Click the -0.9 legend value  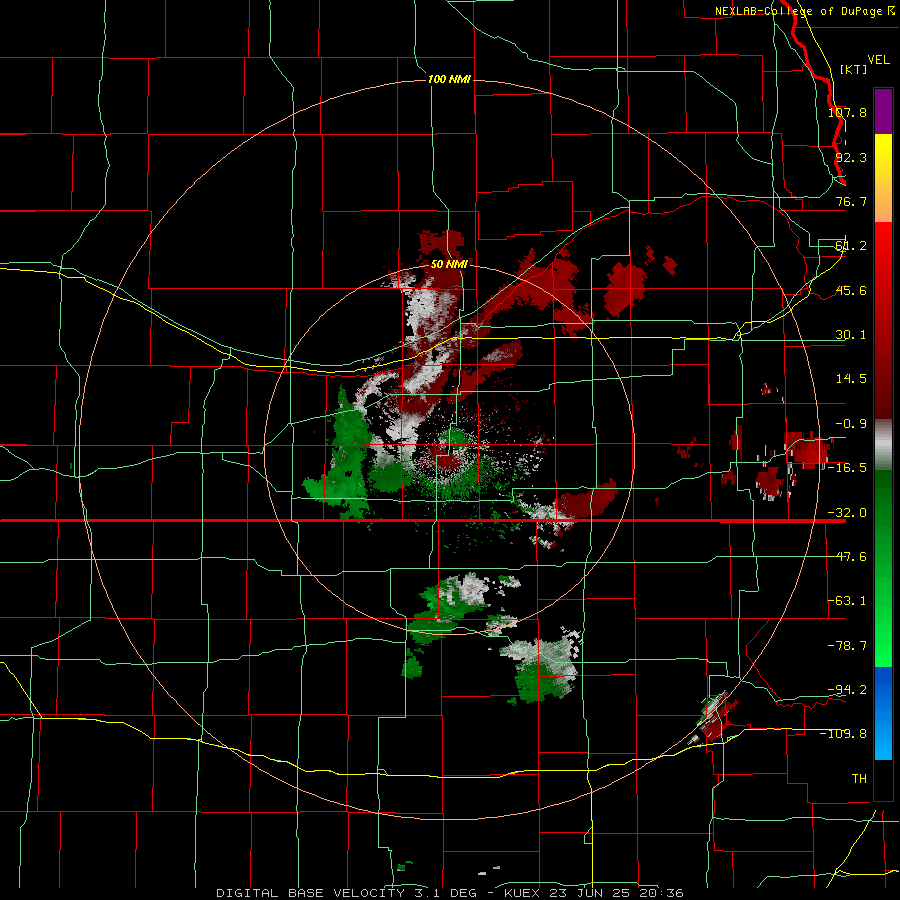tap(851, 424)
